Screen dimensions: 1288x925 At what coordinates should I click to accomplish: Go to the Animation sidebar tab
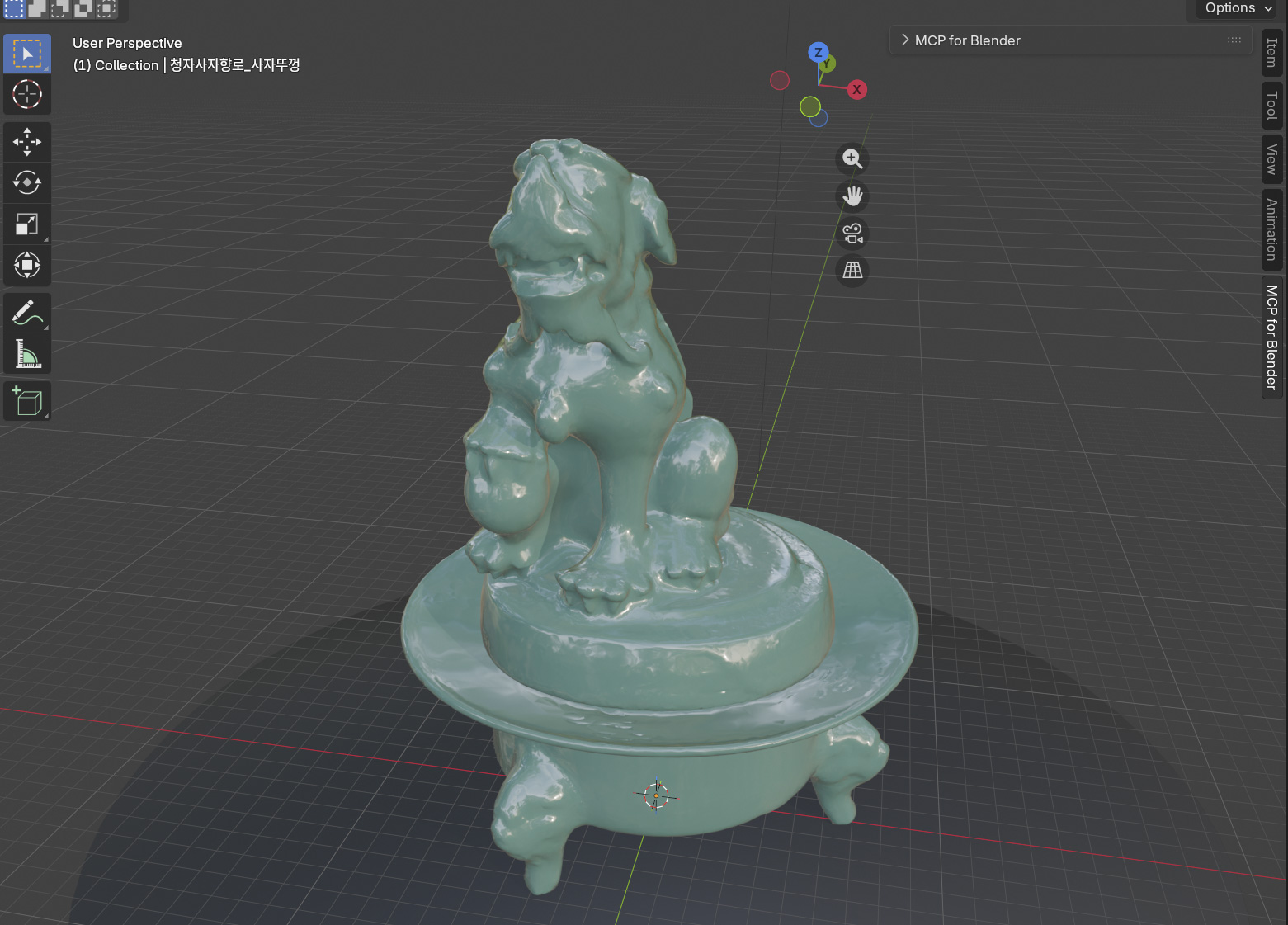[x=1271, y=230]
